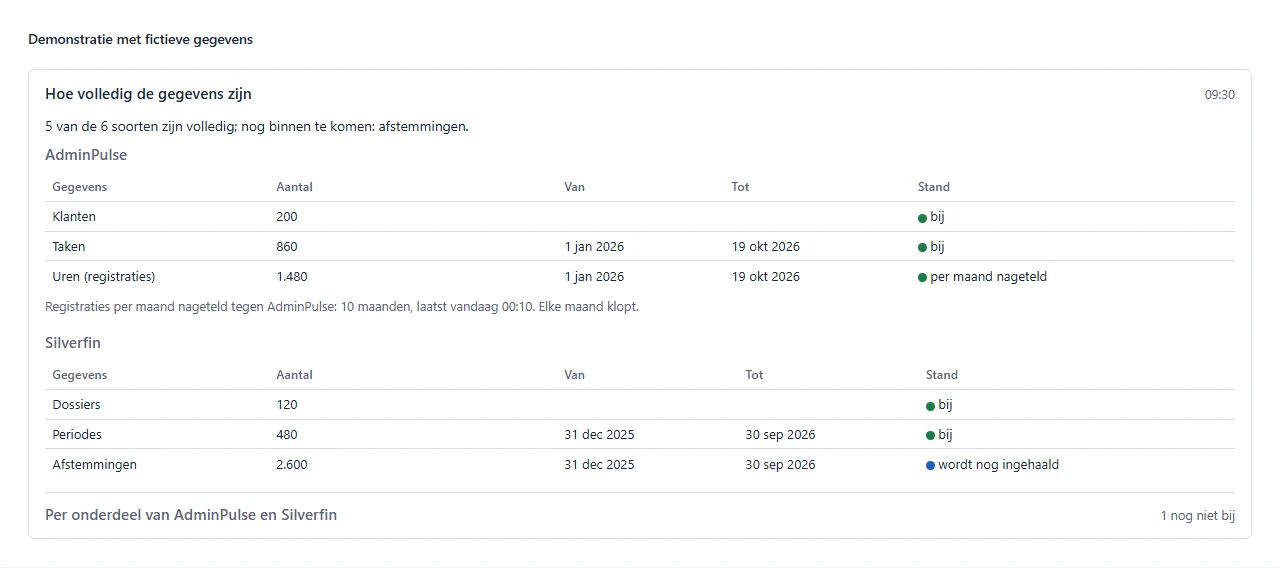Click the Uren count '1.480'
Screen dimensions: 1280x568
pos(292,276)
